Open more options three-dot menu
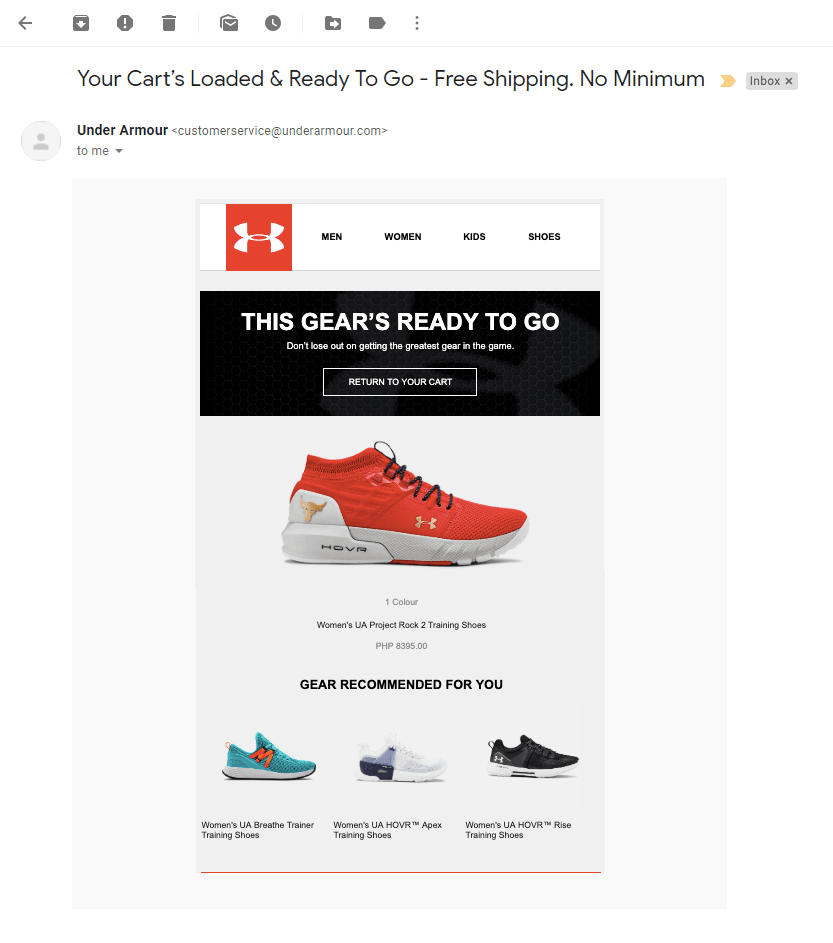833x943 pixels. pos(417,23)
